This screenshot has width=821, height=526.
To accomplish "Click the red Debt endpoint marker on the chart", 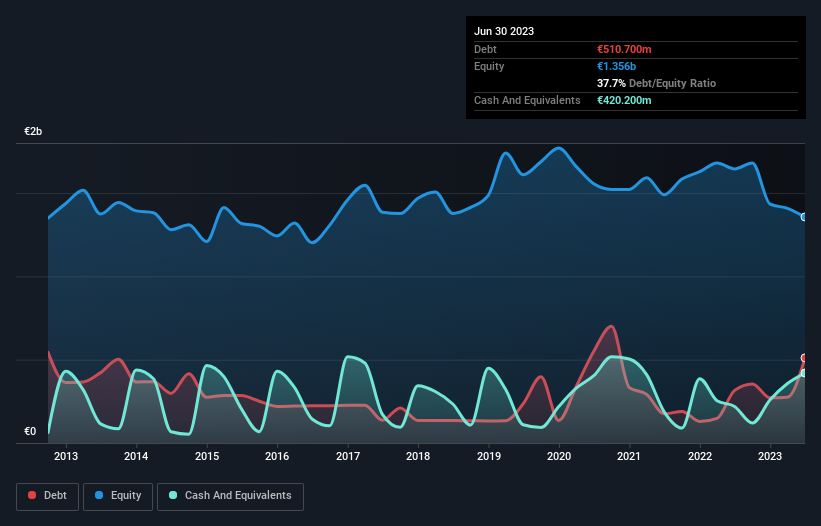I will coord(804,358).
